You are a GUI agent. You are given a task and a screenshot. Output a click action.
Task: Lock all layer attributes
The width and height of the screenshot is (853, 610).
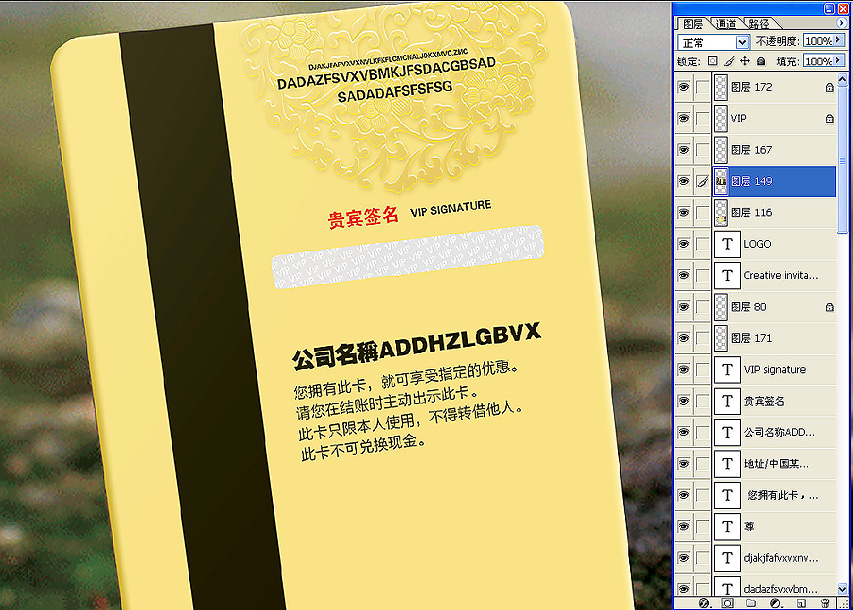point(761,61)
